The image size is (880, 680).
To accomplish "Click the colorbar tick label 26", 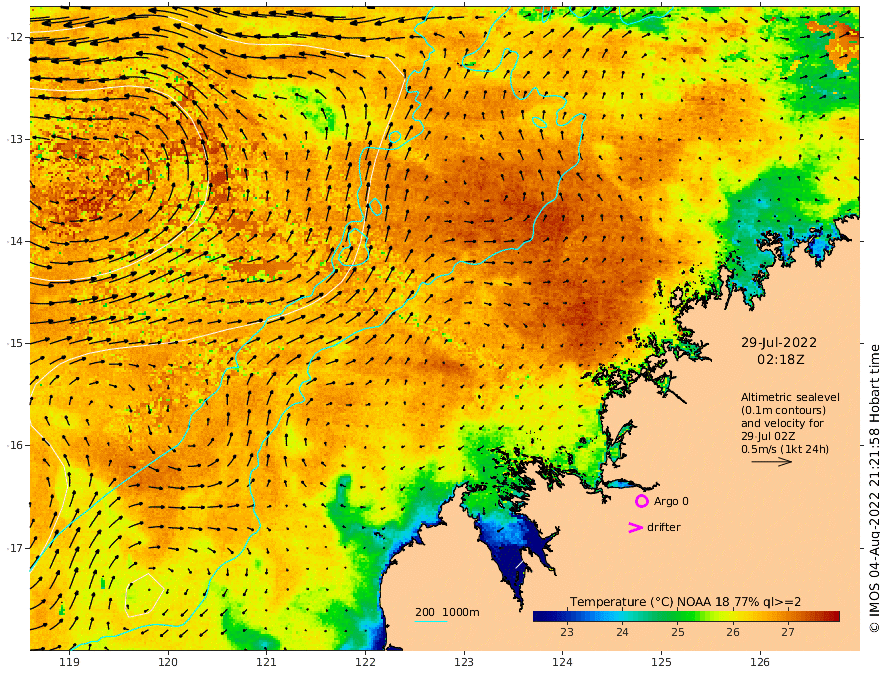I will (x=732, y=632).
